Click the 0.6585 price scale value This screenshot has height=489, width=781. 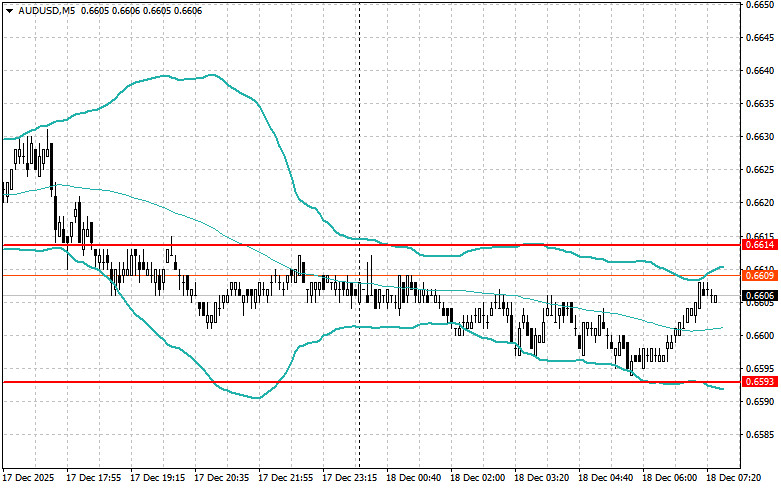pos(760,435)
